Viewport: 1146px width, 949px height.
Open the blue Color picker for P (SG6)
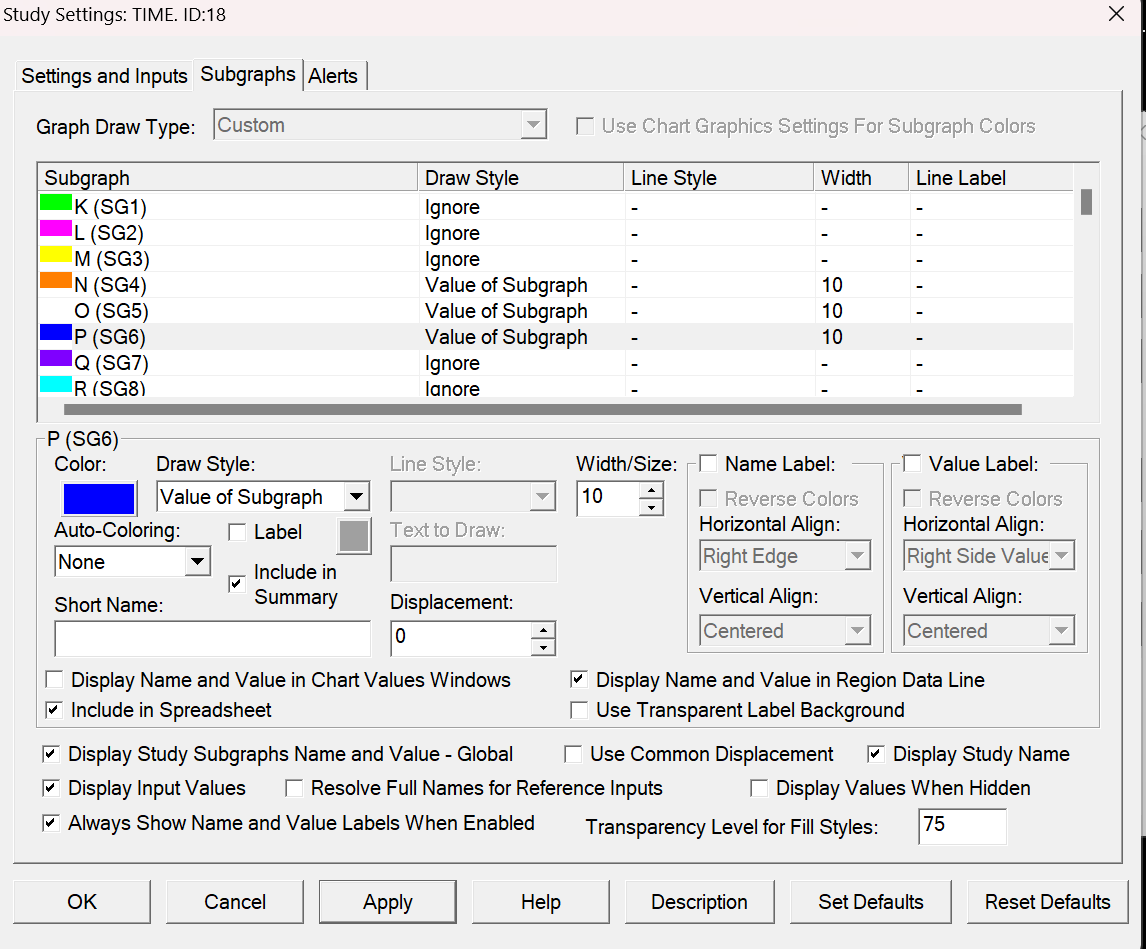[99, 498]
